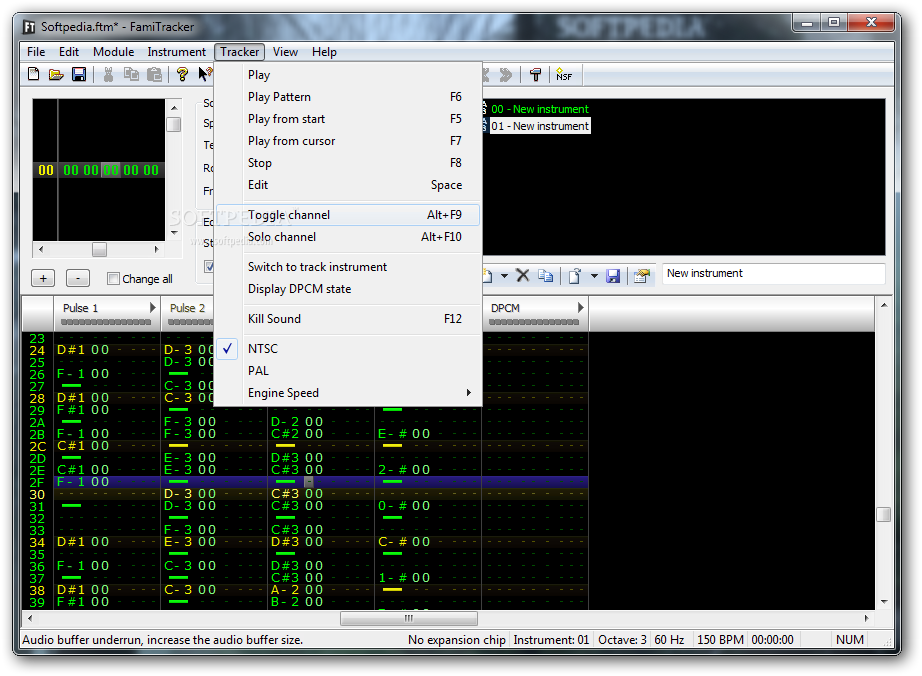Viewport: 922px width, 676px height.
Task: Open dropdown arrow next to new instrument
Action: [x=505, y=275]
